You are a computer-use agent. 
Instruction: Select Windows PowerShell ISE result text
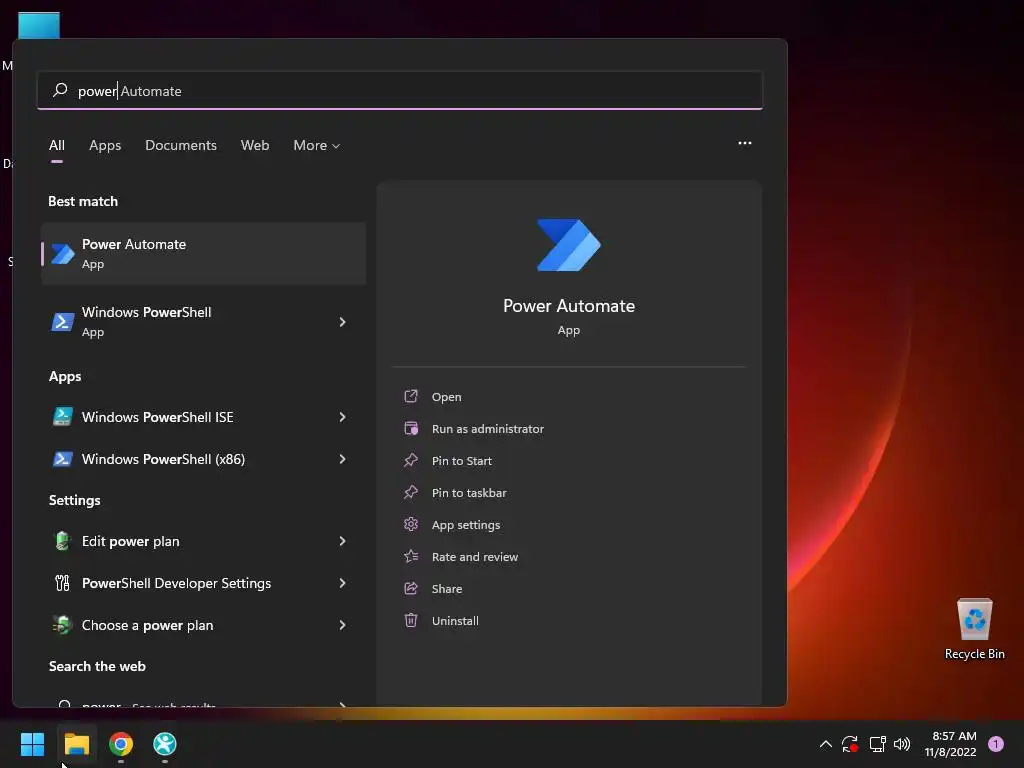pyautogui.click(x=157, y=417)
